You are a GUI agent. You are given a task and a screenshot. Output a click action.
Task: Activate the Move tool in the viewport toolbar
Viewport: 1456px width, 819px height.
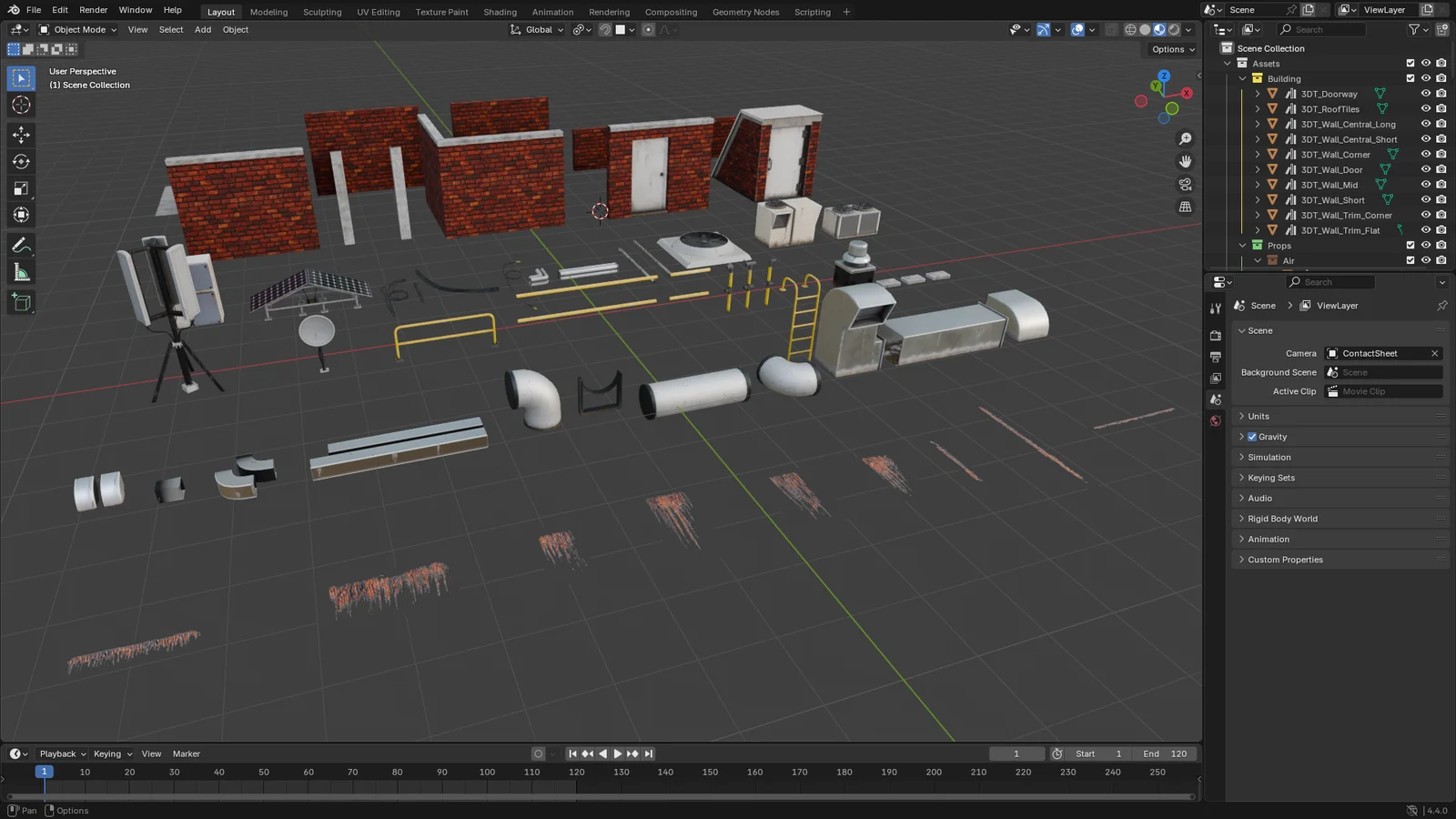tap(21, 135)
